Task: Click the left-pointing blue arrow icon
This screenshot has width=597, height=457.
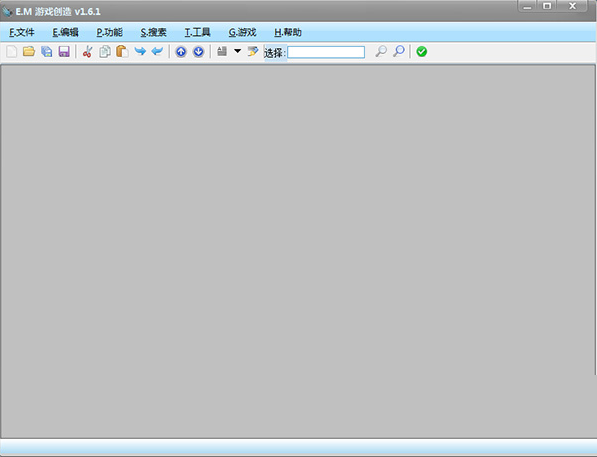Action: [x=157, y=51]
